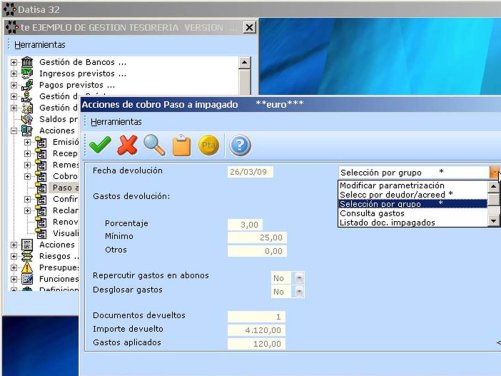Toggle the yellow Pta currency coin
This screenshot has width=501, height=376.
pos(209,145)
